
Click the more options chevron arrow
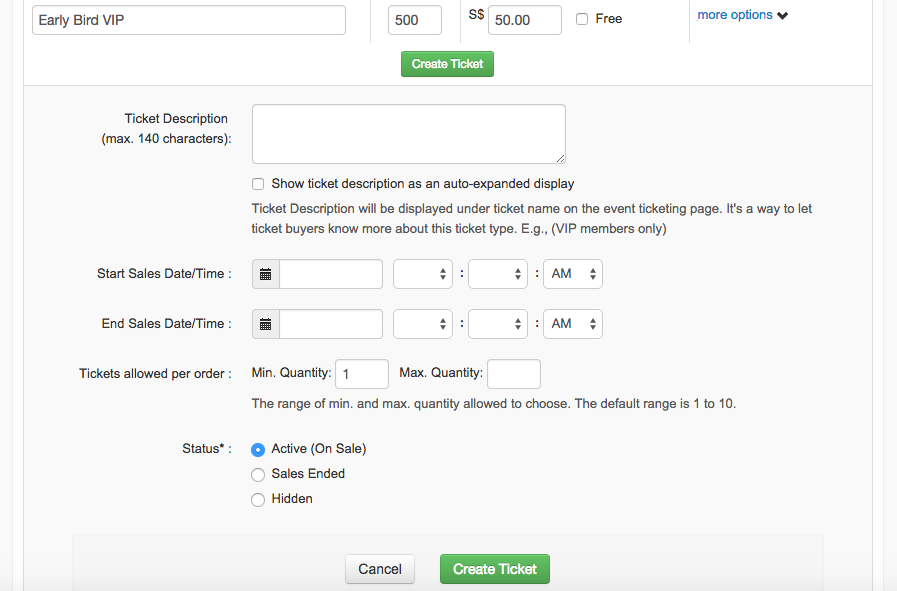[x=783, y=15]
